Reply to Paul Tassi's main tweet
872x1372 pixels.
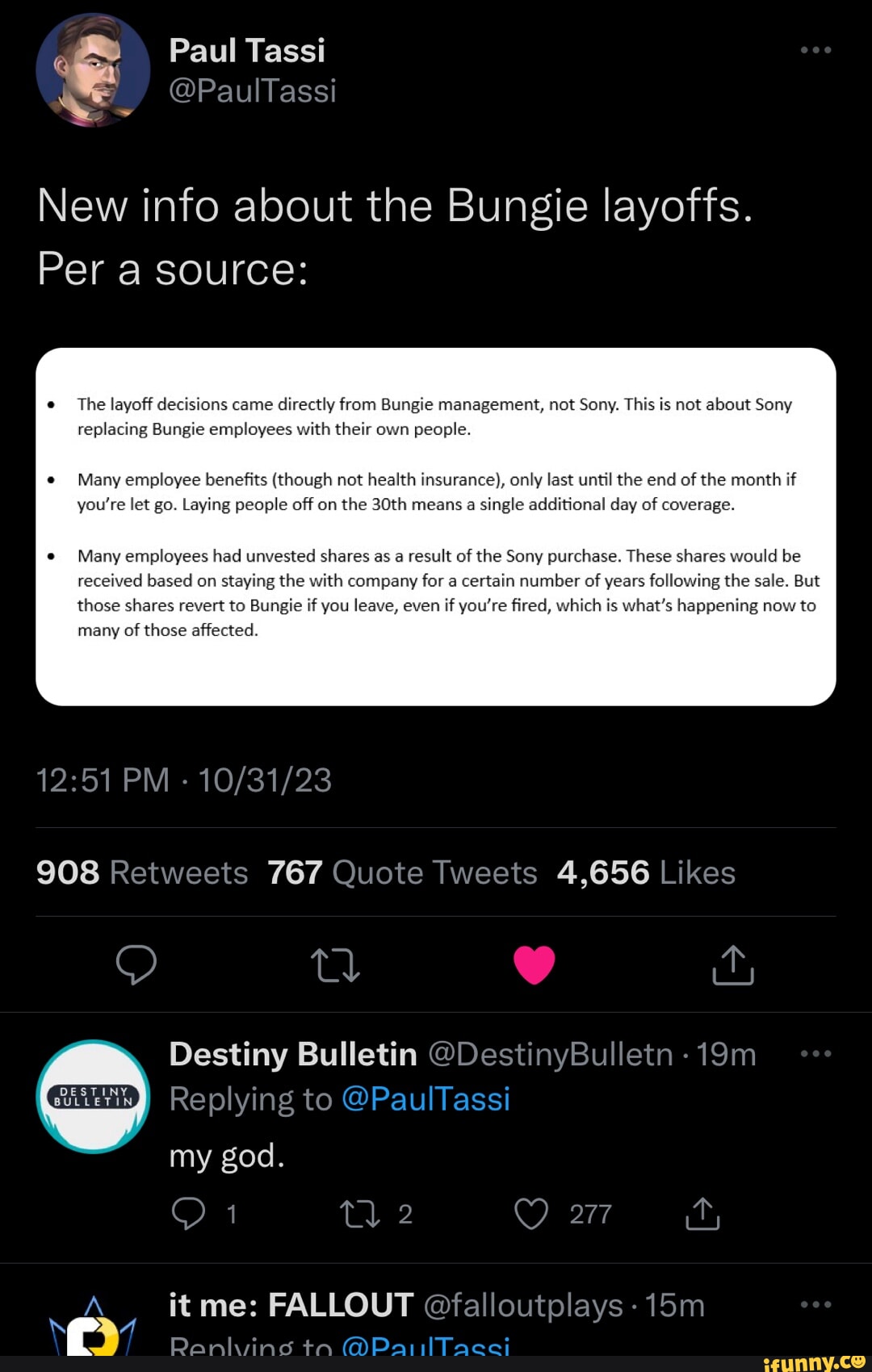pos(136,964)
